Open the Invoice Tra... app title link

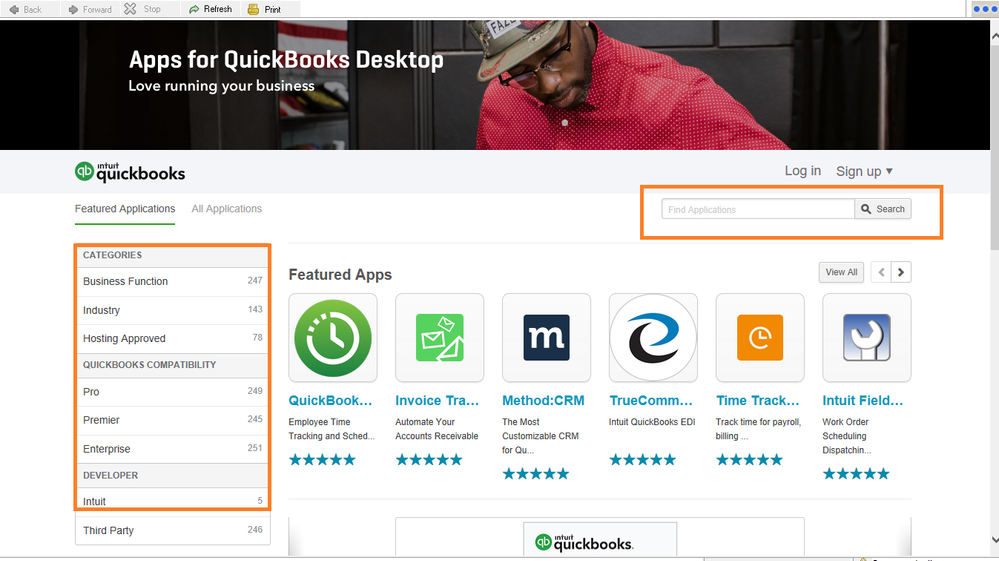pyautogui.click(x=437, y=401)
